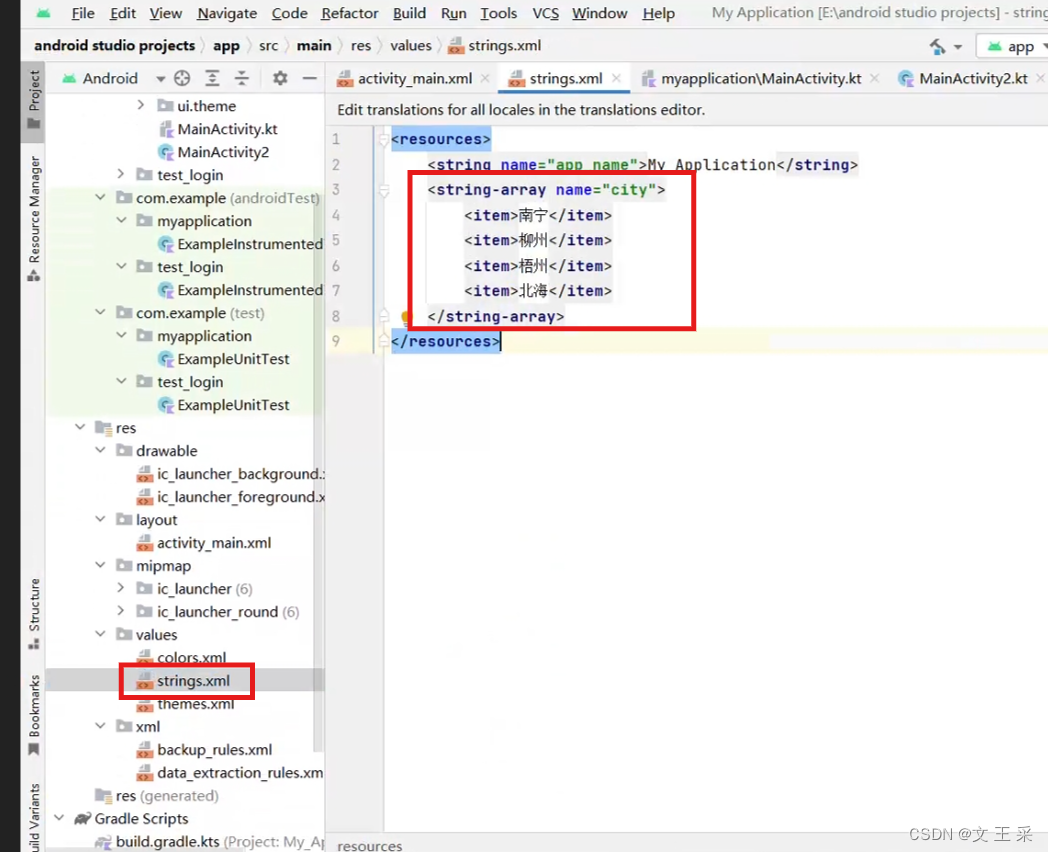Open the Build menu
1048x852 pixels.
click(409, 13)
